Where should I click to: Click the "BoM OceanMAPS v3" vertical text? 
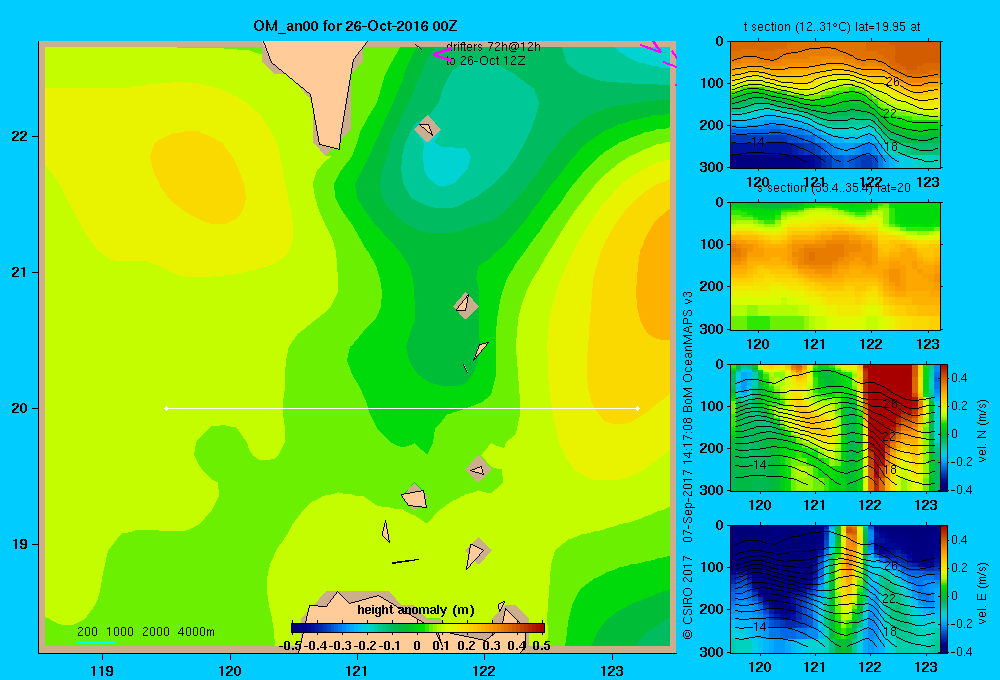(x=688, y=351)
